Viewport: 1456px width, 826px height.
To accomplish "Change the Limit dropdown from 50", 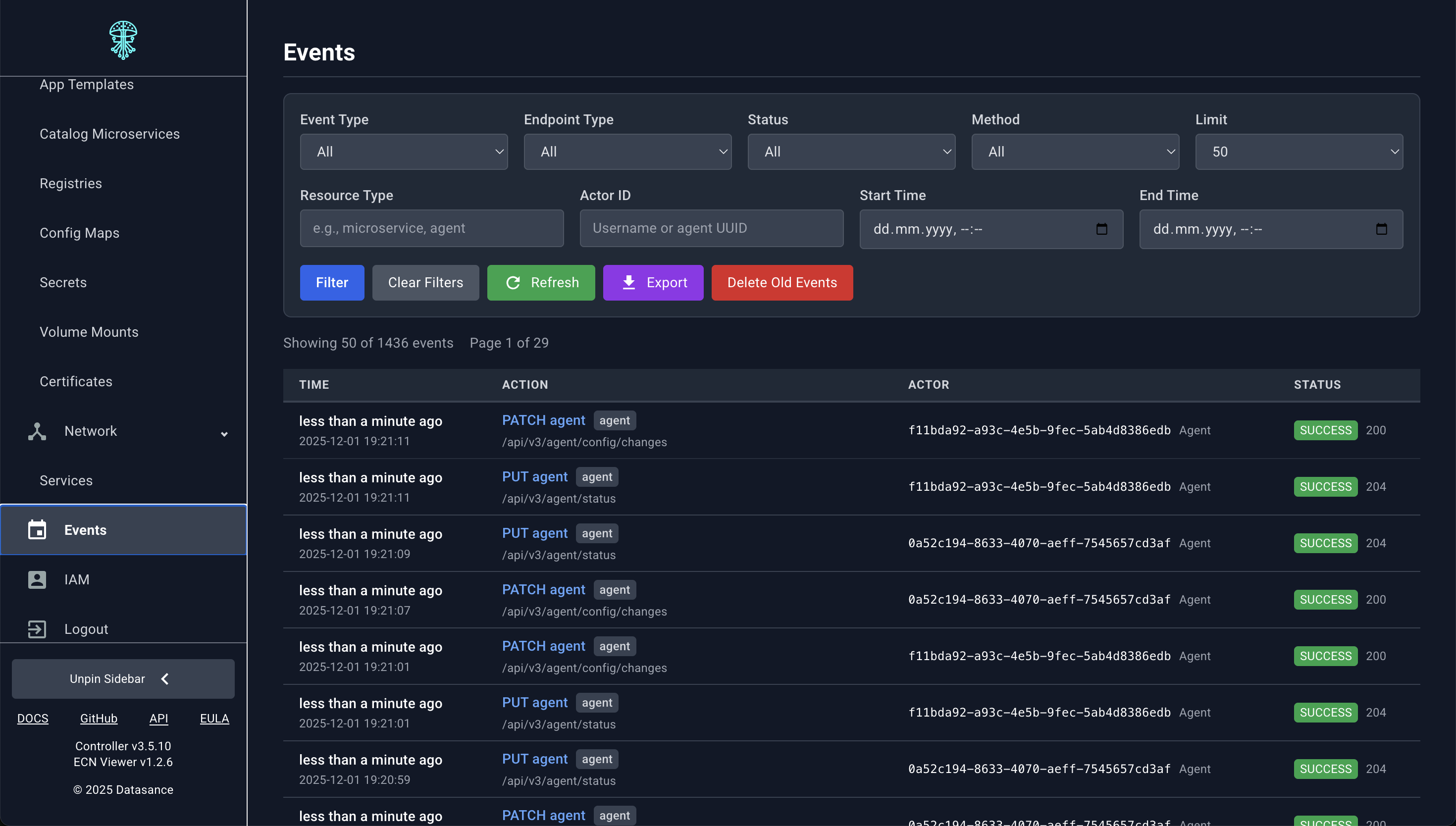I will click(x=1299, y=152).
